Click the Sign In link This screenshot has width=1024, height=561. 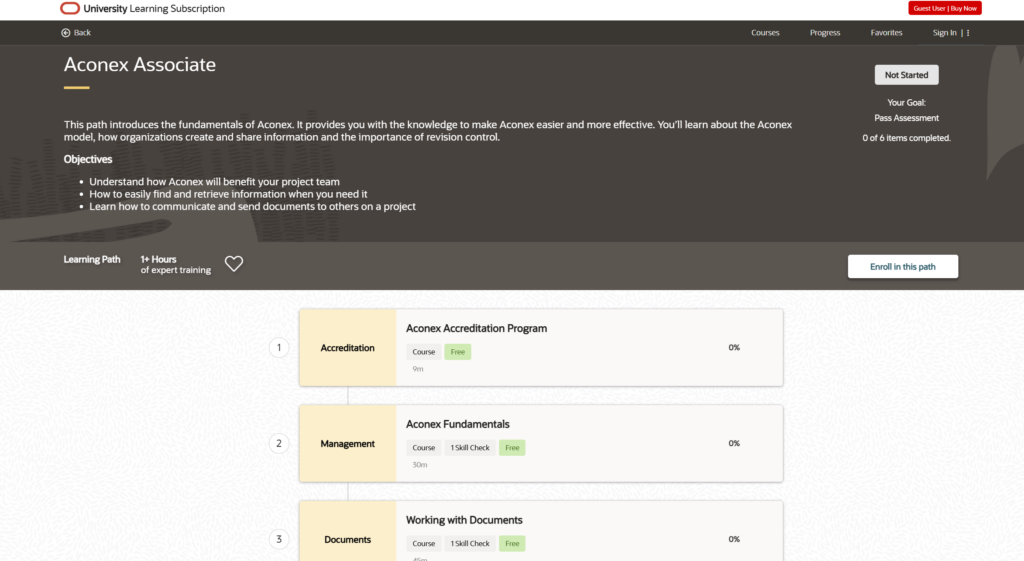[x=944, y=33]
